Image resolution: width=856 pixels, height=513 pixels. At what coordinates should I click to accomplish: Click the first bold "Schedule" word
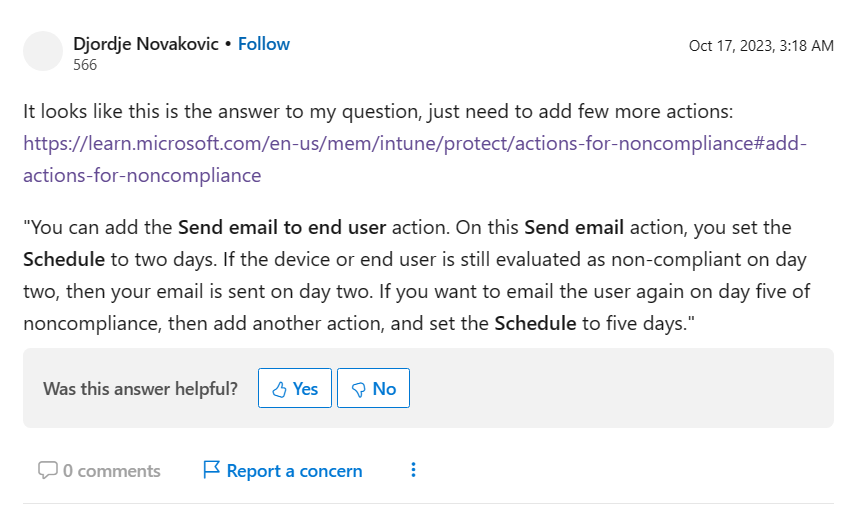[64, 259]
